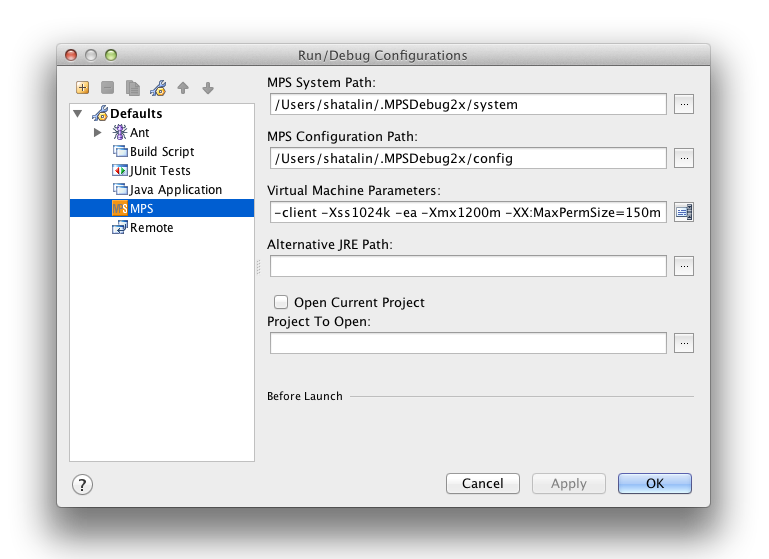Confirm the dialog with OK
This screenshot has width=769, height=559.
tap(654, 484)
